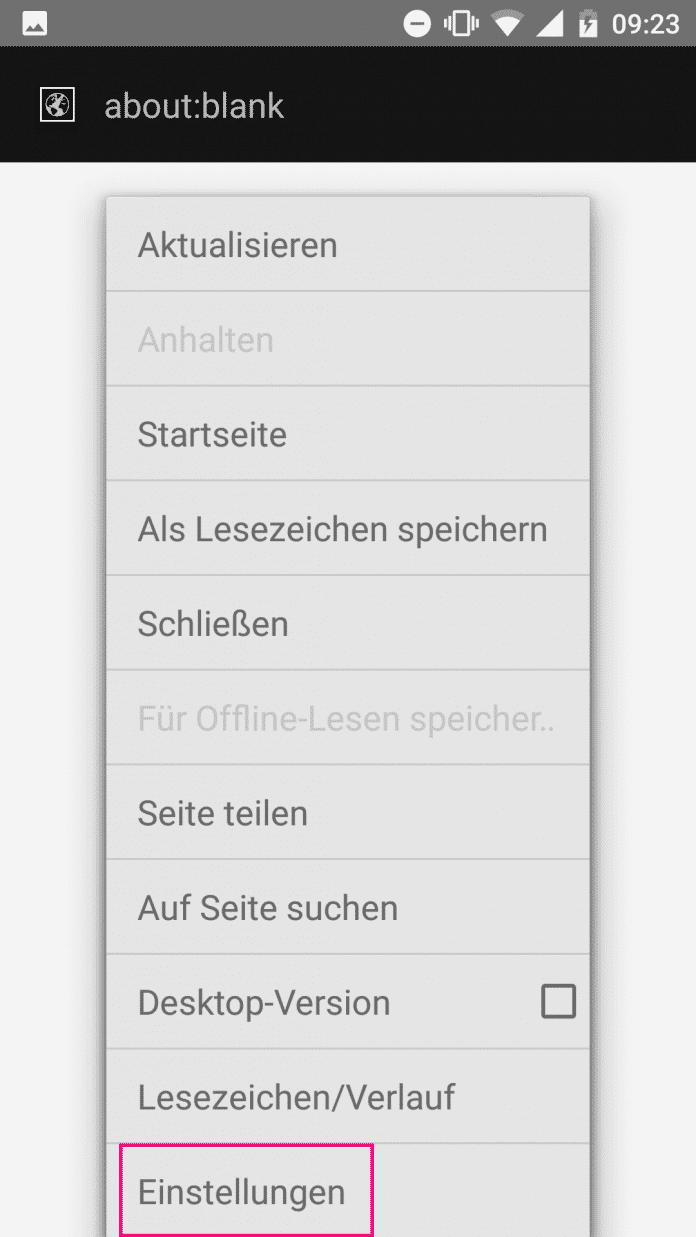This screenshot has width=696, height=1237.
Task: Open Lesezeichen/Verlauf
Action: click(x=347, y=1097)
